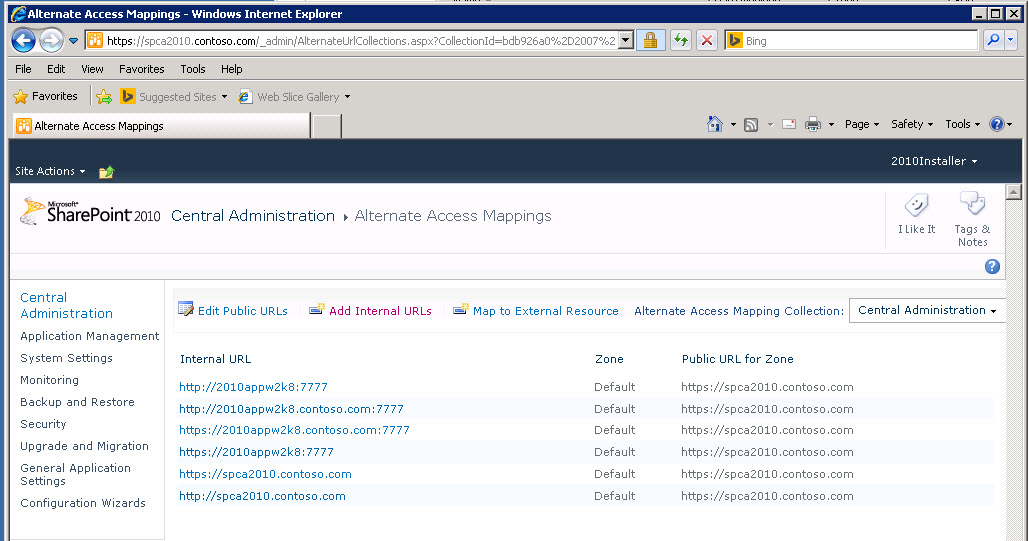Screen dimensions: 1028x541
Task: Click the http://spca2010.contoso.com internal URL
Action: [262, 496]
